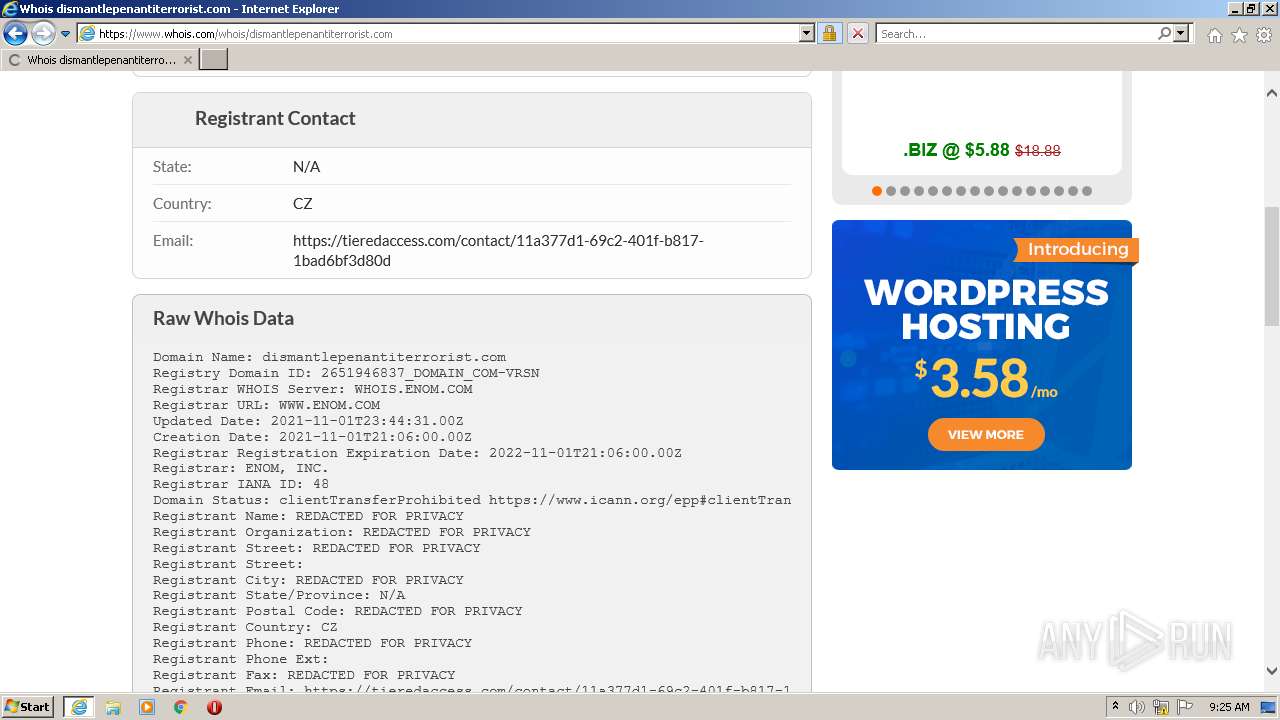Click the crossed-out $18.88 price

pyautogui.click(x=1038, y=151)
